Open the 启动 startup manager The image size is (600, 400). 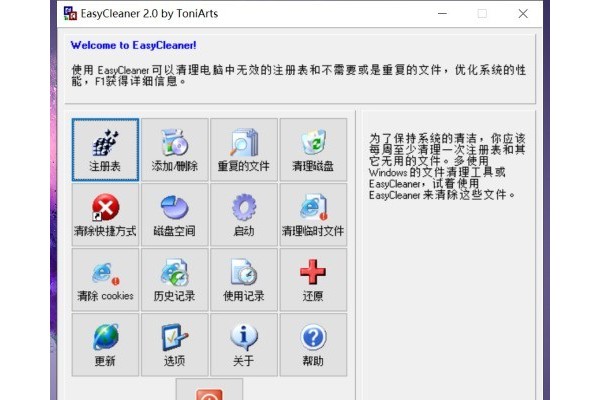click(x=244, y=215)
